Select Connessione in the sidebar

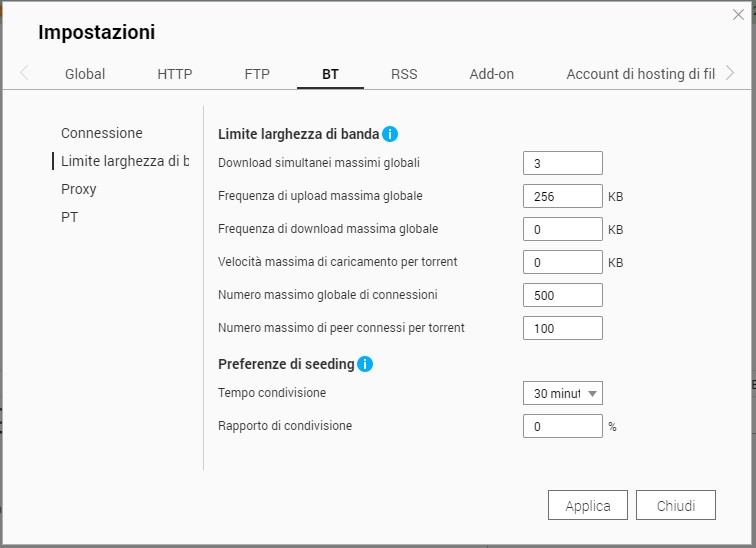click(102, 133)
